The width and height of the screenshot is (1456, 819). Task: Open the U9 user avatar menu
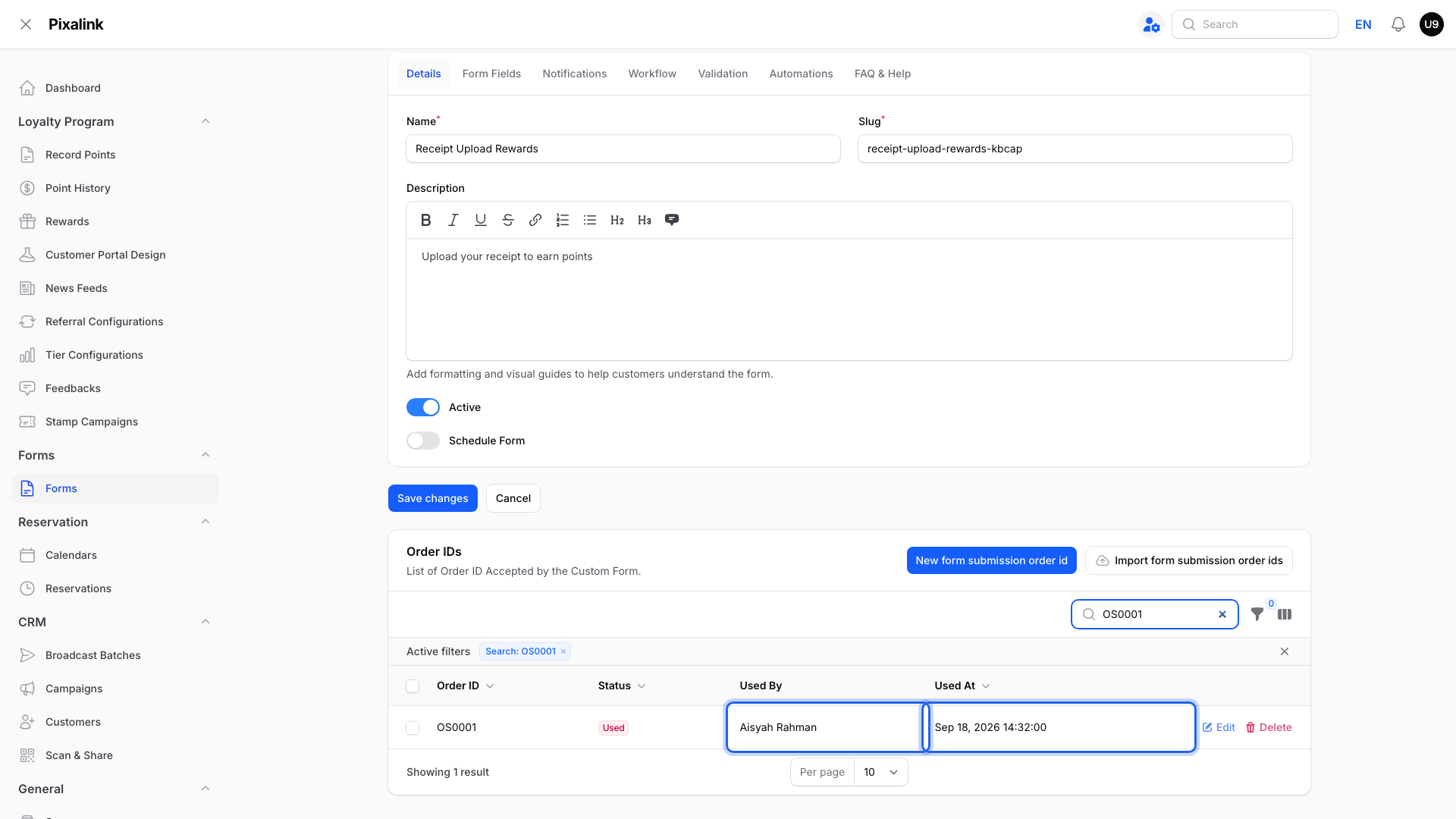point(1431,24)
